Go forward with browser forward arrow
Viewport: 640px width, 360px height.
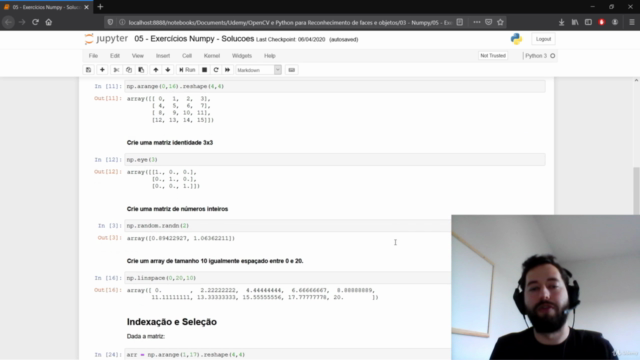tap(22, 22)
